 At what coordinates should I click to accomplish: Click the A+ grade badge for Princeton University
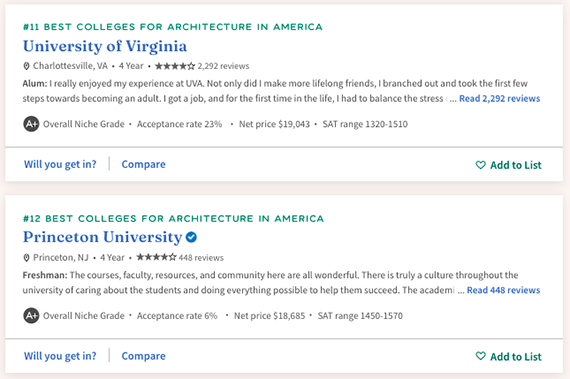[x=31, y=315]
